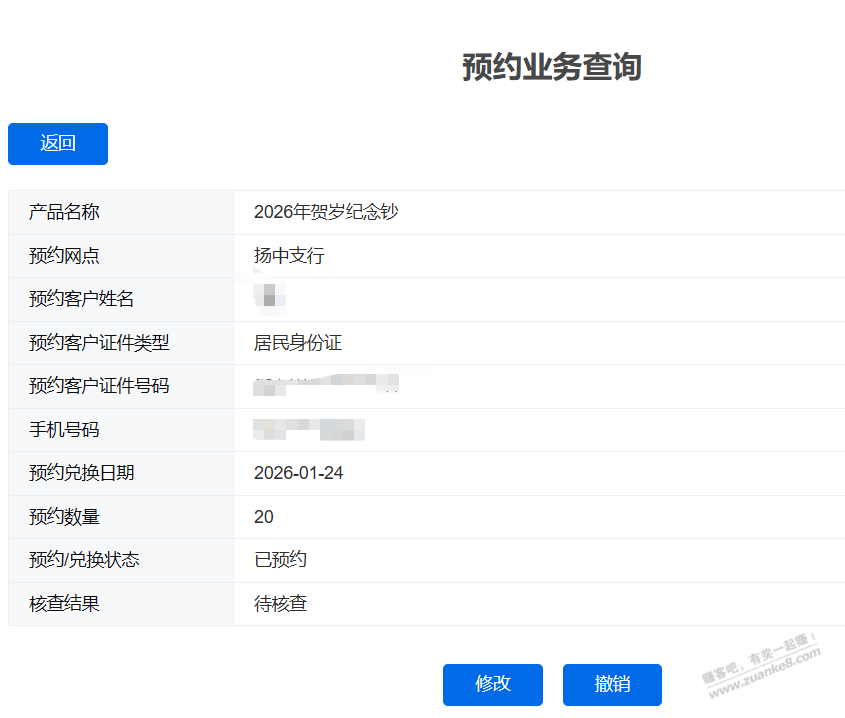This screenshot has width=845, height=718.
Task: Click the 核查结果 label
Action: (x=64, y=604)
